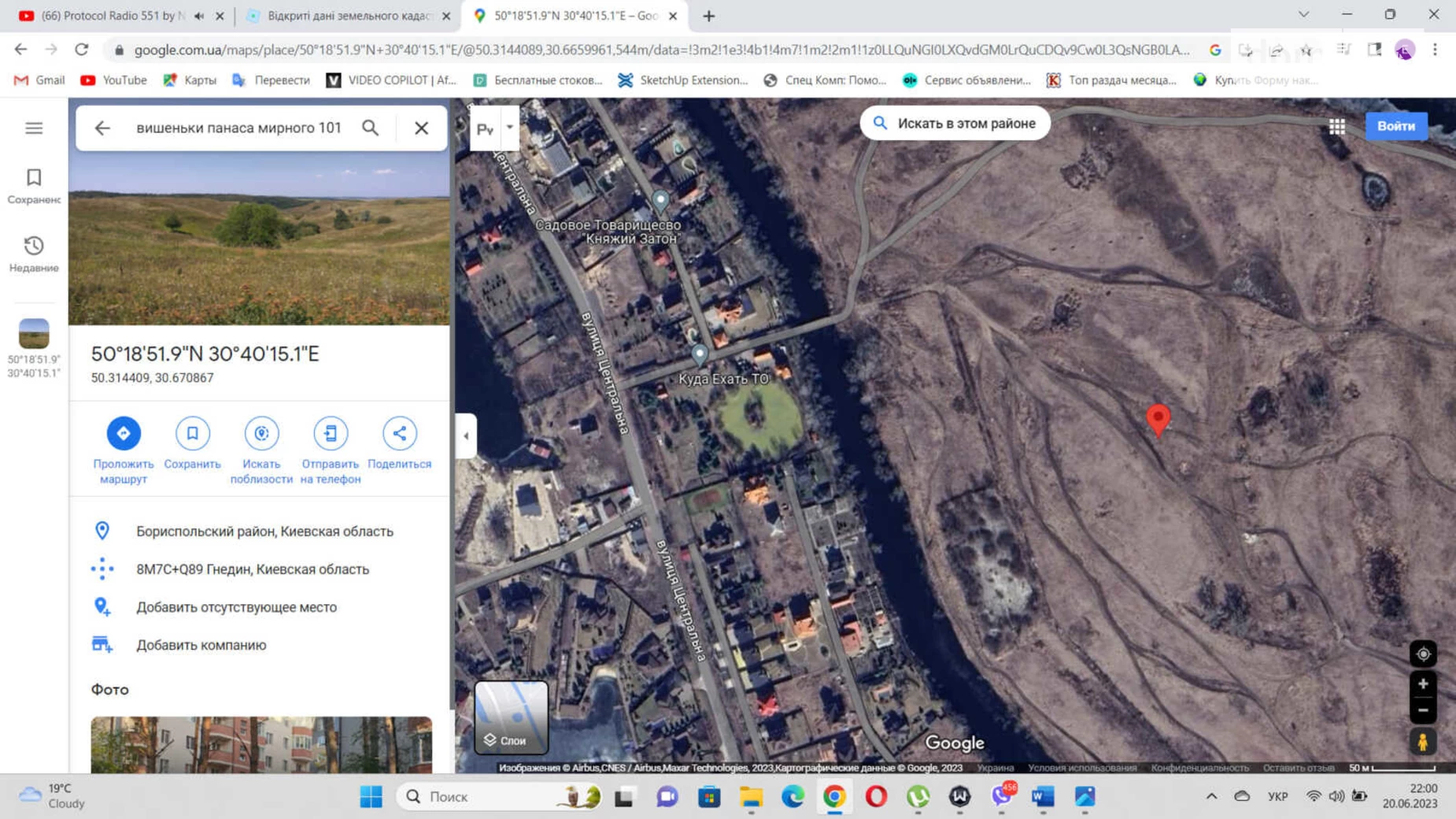1456x819 pixels.
Task: Click the 'Войти' sign-in button
Action: pos(1396,126)
